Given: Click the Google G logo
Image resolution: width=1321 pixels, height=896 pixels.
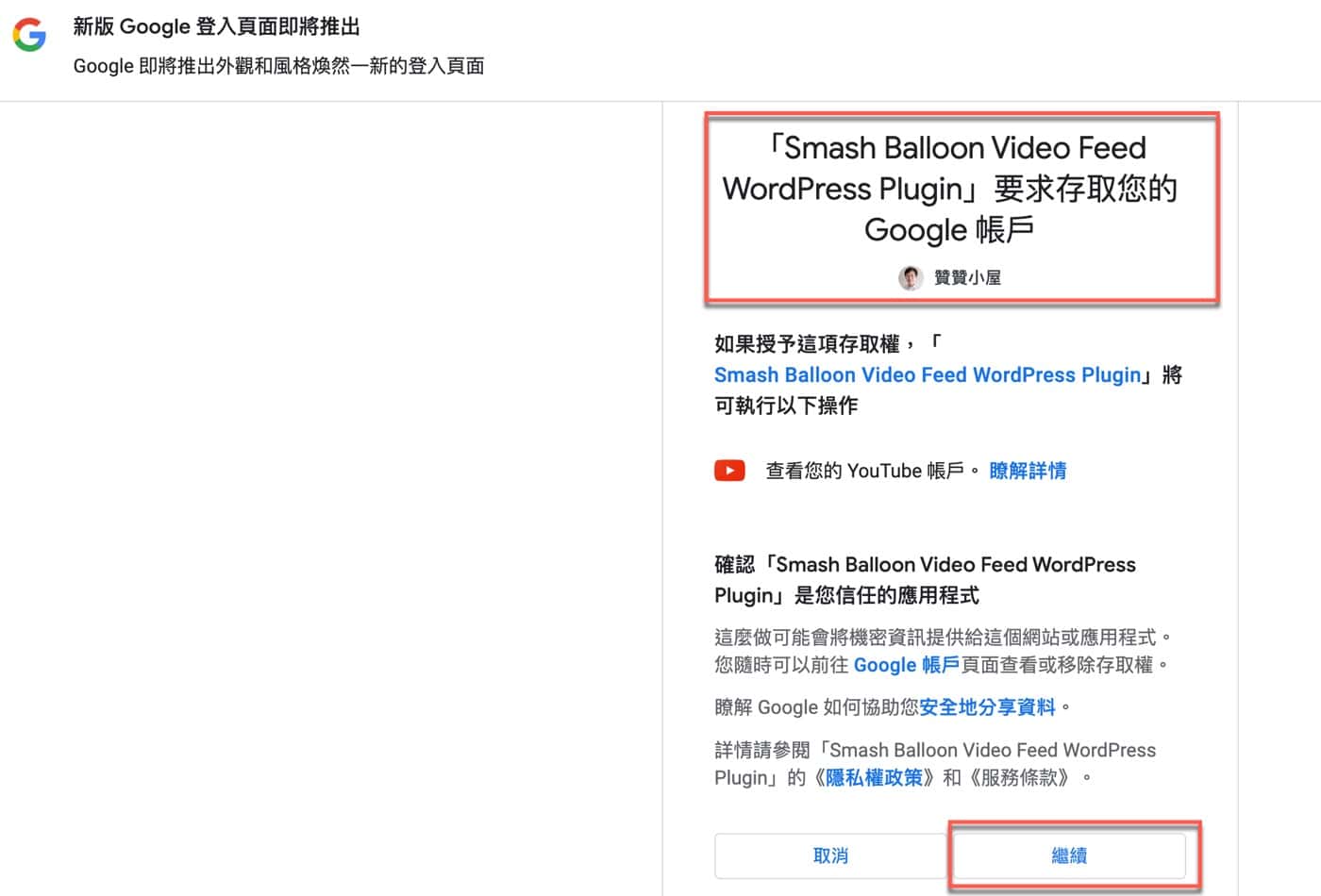Looking at the screenshot, I should point(29,36).
